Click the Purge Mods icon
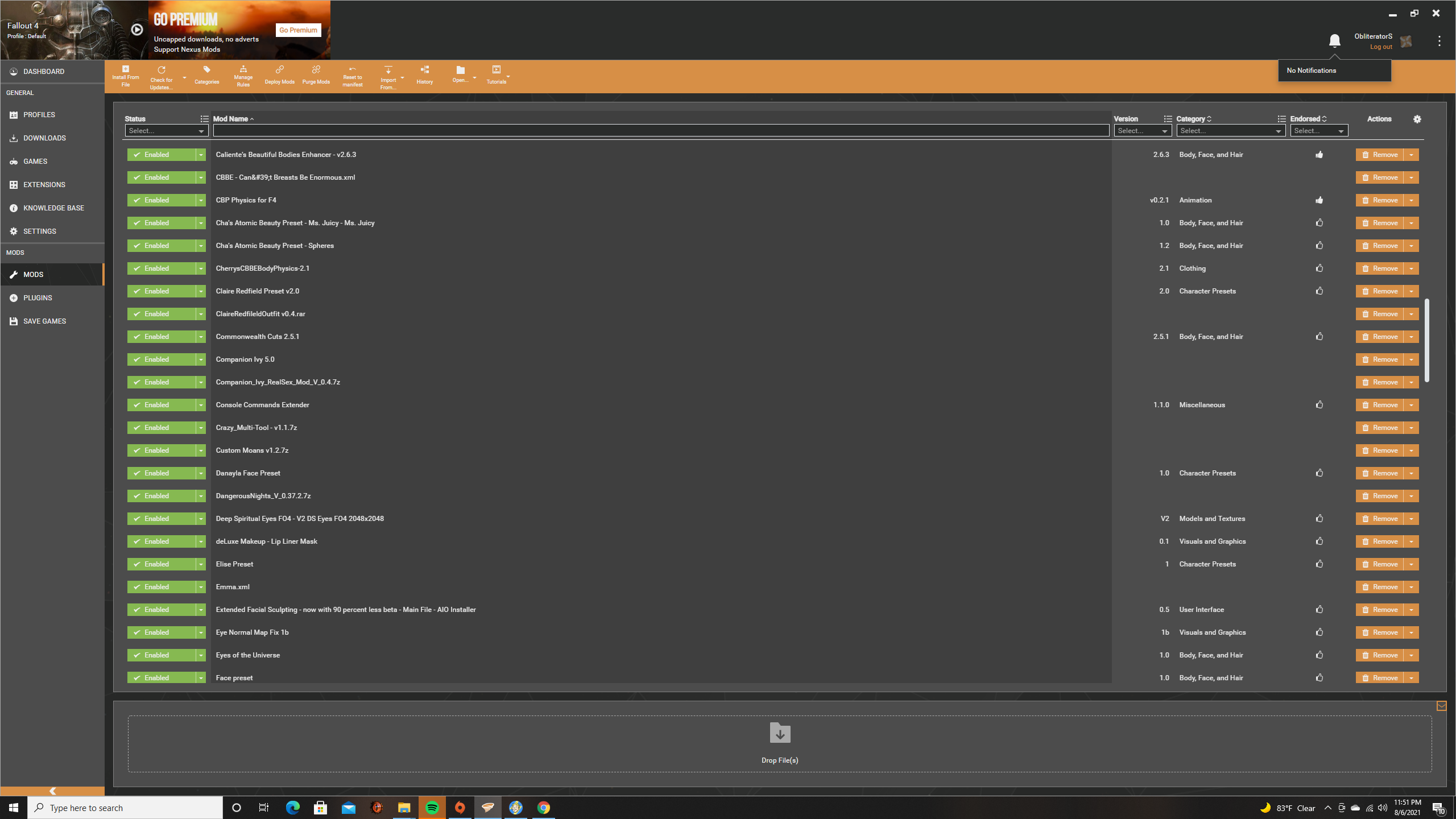1456x819 pixels. [316, 75]
